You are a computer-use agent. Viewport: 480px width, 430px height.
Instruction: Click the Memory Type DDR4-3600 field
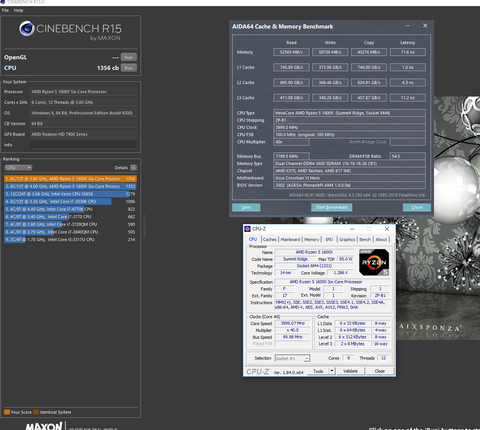click(x=349, y=164)
